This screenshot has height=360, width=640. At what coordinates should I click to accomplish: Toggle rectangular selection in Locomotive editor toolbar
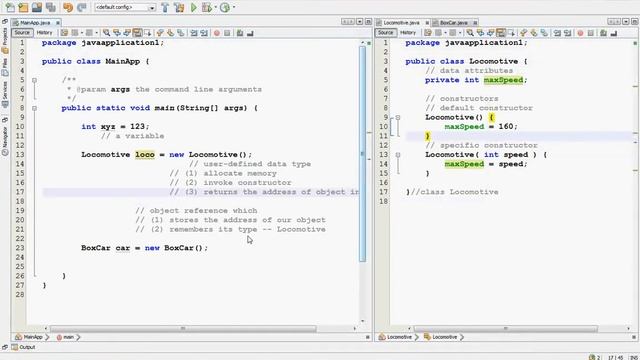tap(511, 33)
